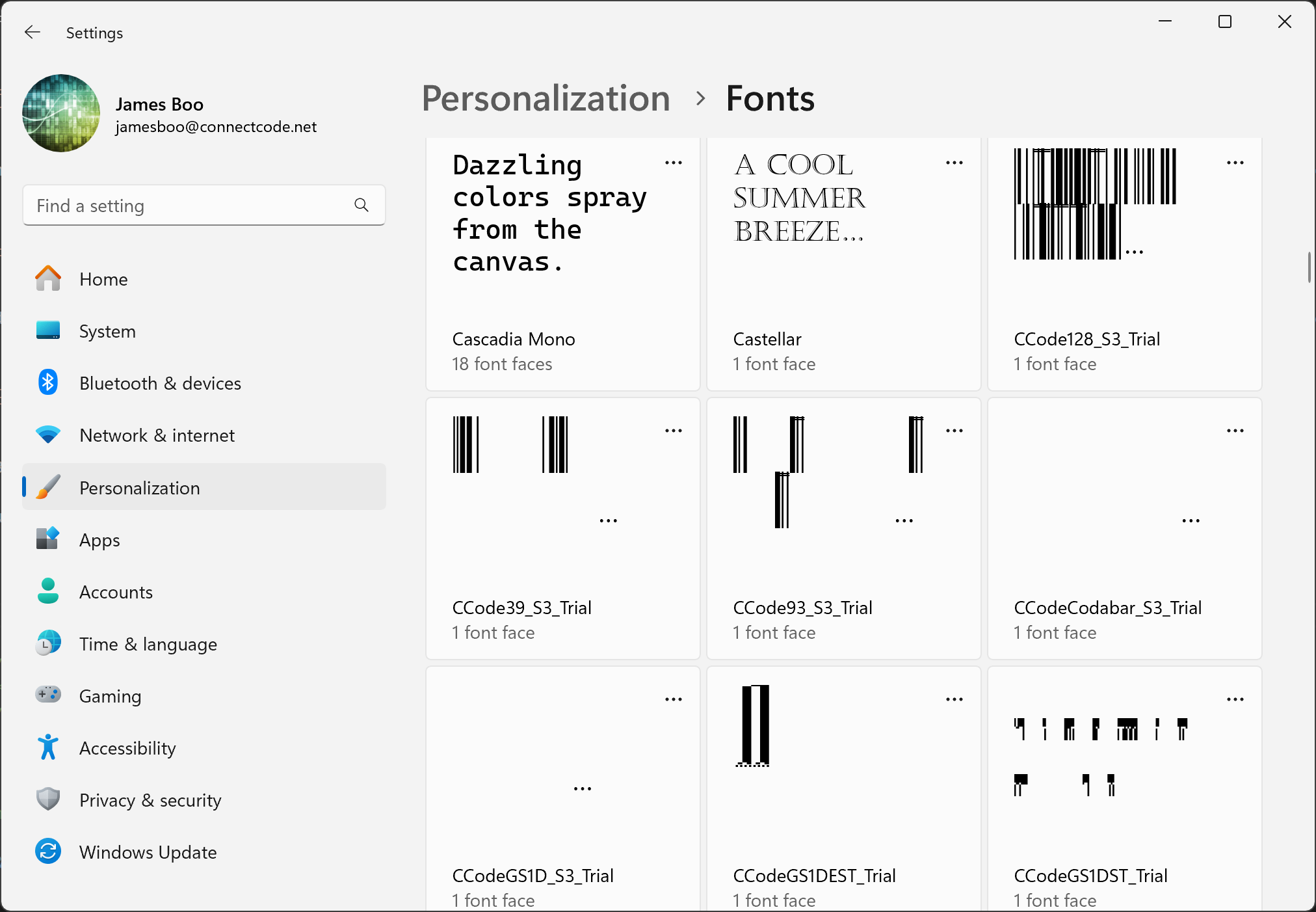Click the Accessibility figure icon
1316x912 pixels.
[48, 747]
